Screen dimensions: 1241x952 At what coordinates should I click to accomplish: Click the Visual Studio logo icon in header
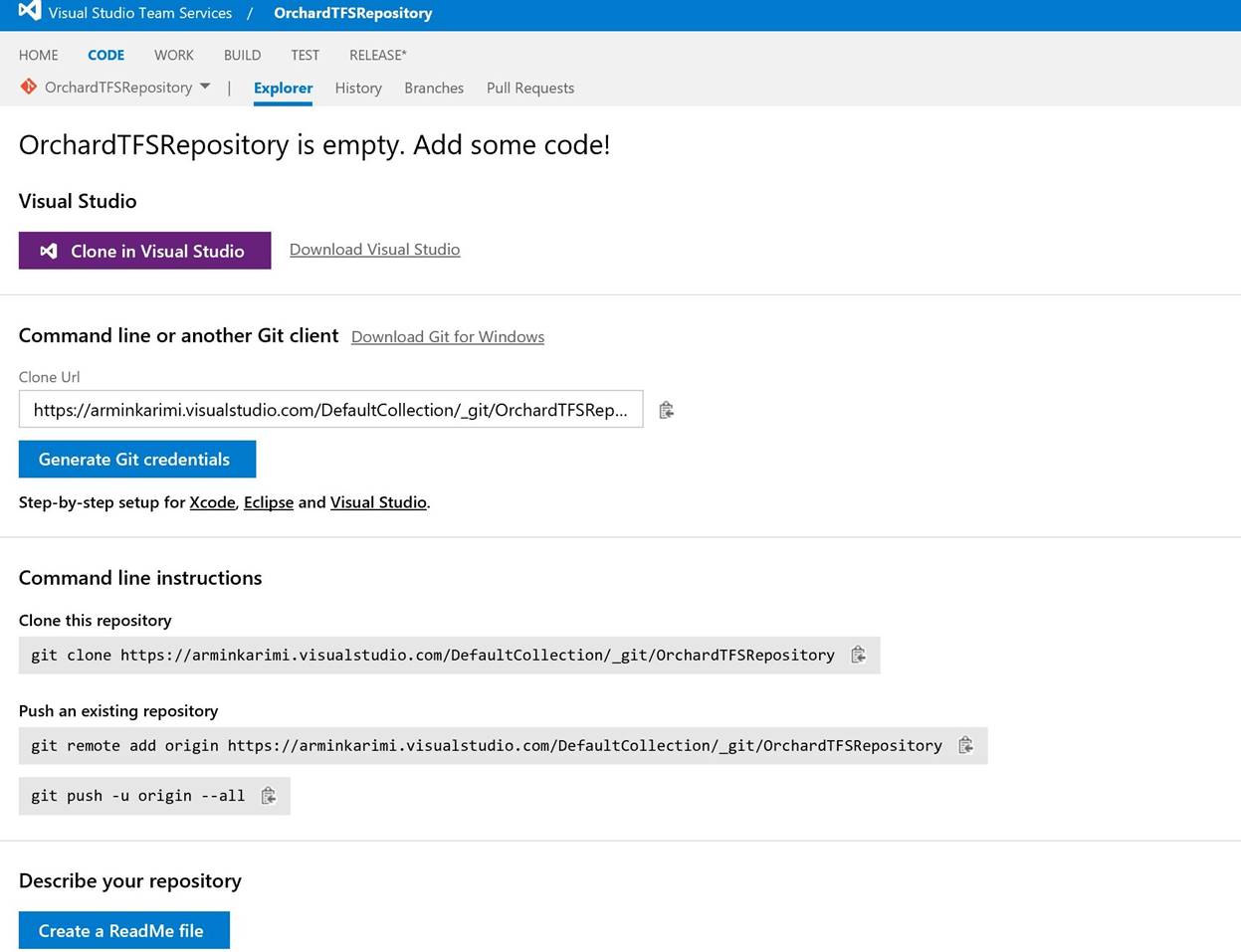click(30, 11)
